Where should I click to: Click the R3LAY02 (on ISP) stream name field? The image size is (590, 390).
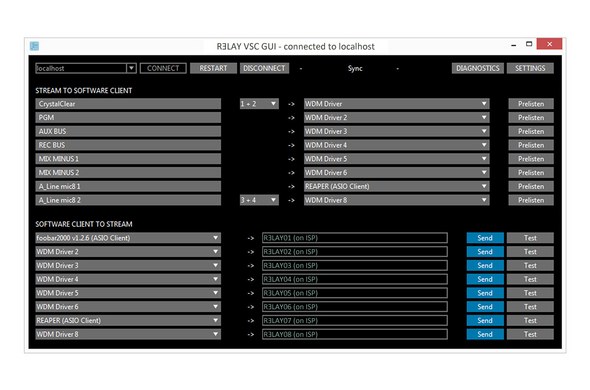click(x=355, y=251)
